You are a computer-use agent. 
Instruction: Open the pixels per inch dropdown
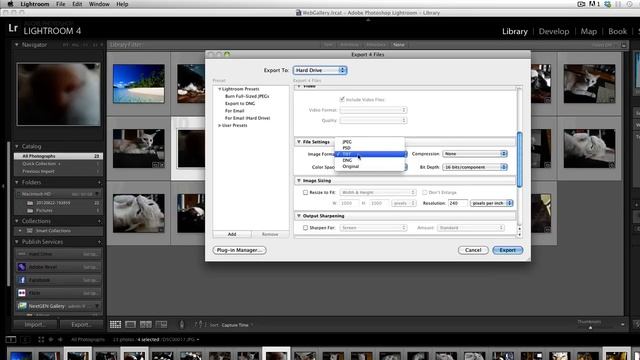click(491, 203)
